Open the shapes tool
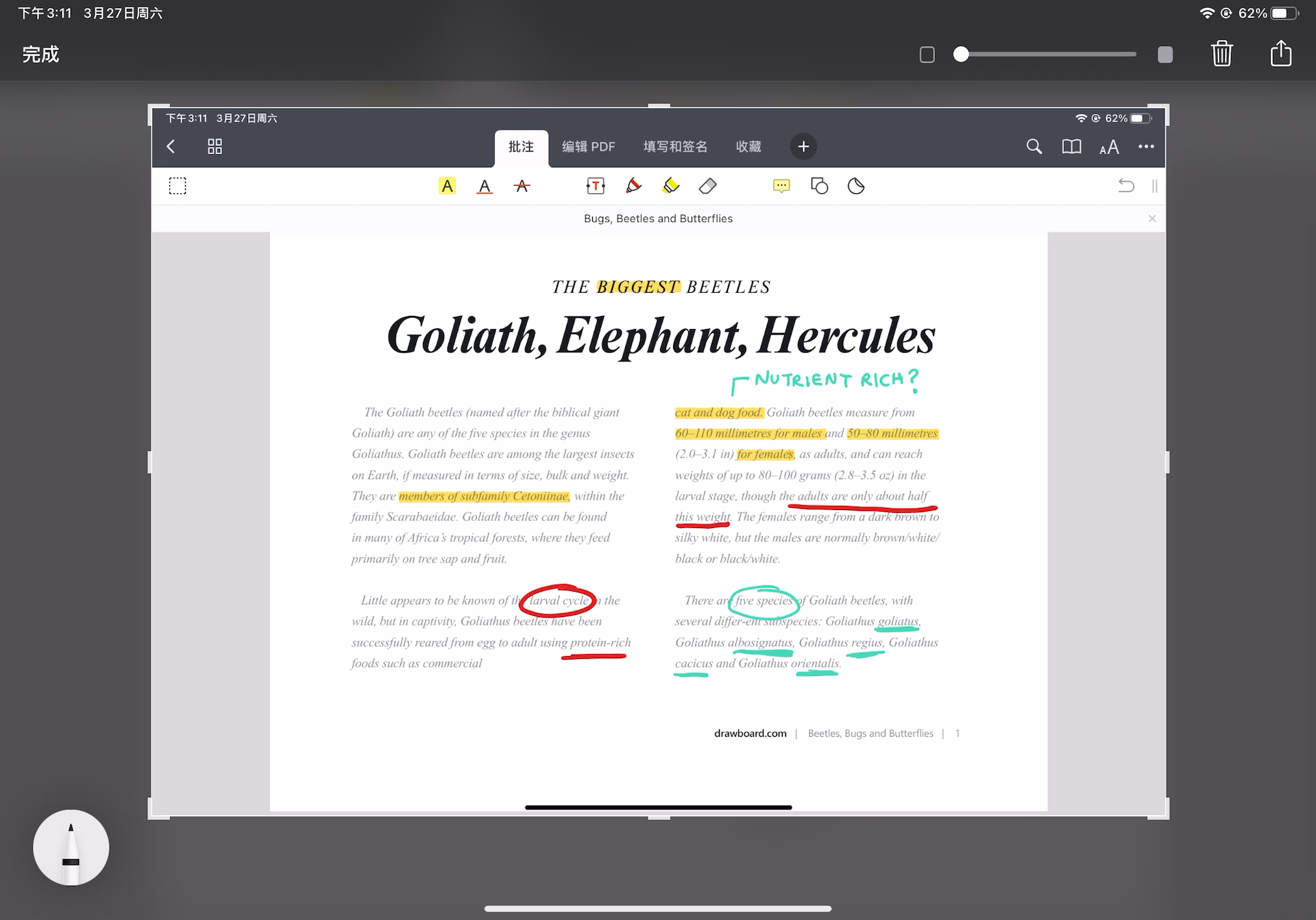The image size is (1316, 920). (819, 186)
